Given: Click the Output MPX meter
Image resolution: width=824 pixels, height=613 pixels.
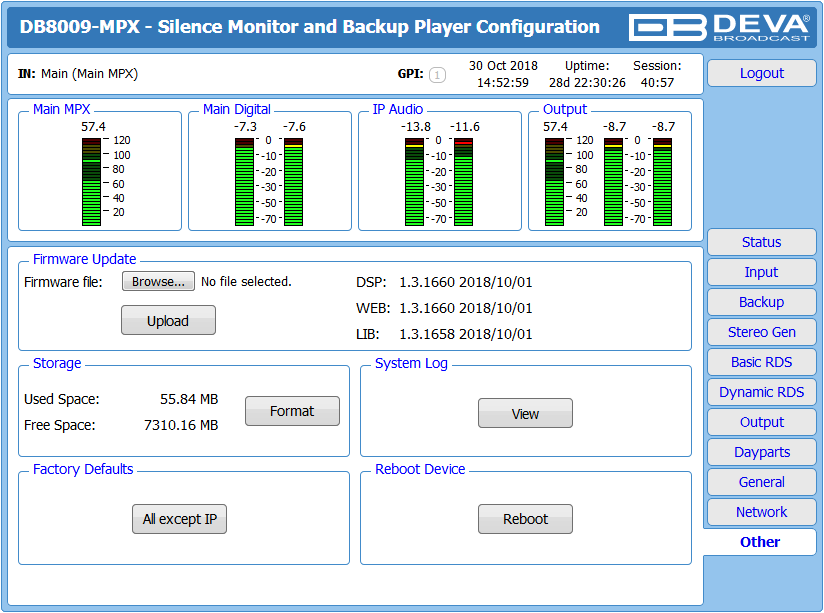Looking at the screenshot, I should (554, 182).
